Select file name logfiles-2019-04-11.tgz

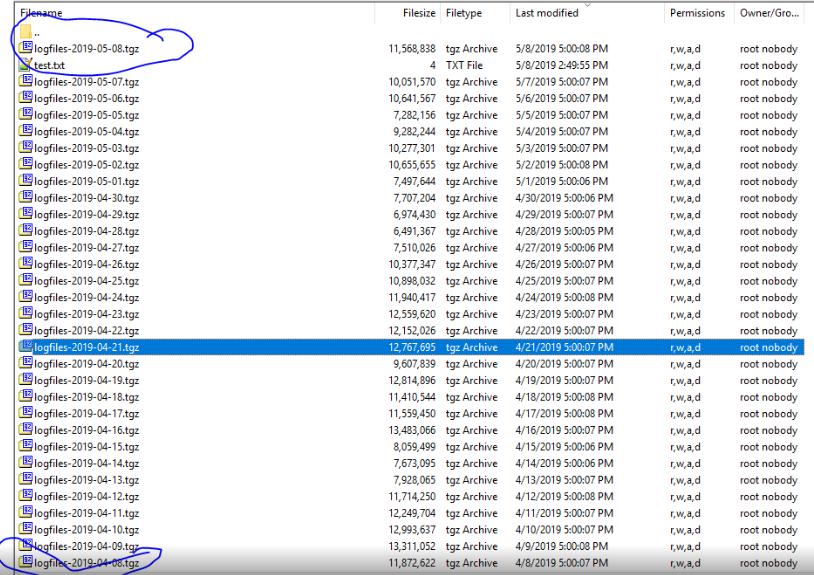point(87,513)
